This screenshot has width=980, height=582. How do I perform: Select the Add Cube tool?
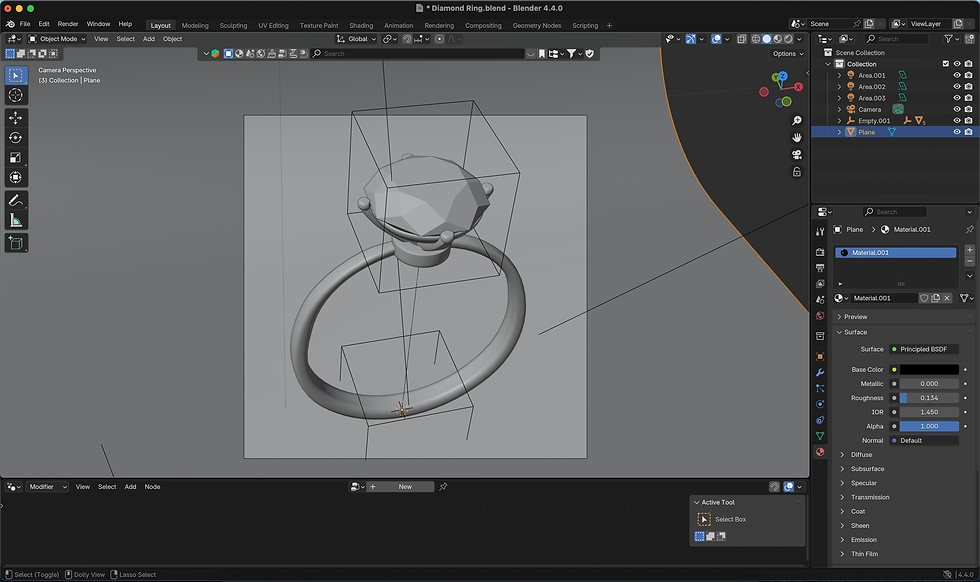pyautogui.click(x=16, y=243)
